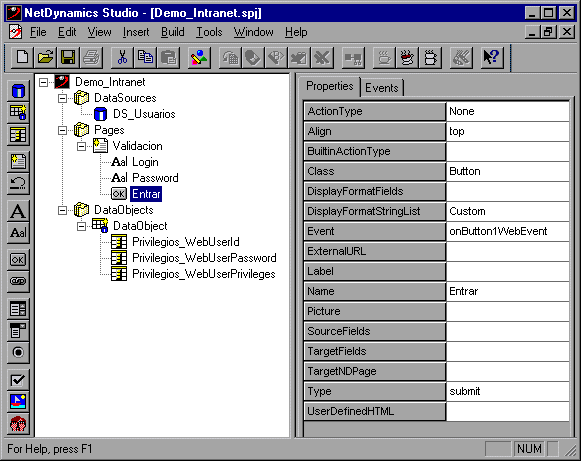Collapse the DataObjects folder
The image size is (581, 461).
tap(62, 210)
